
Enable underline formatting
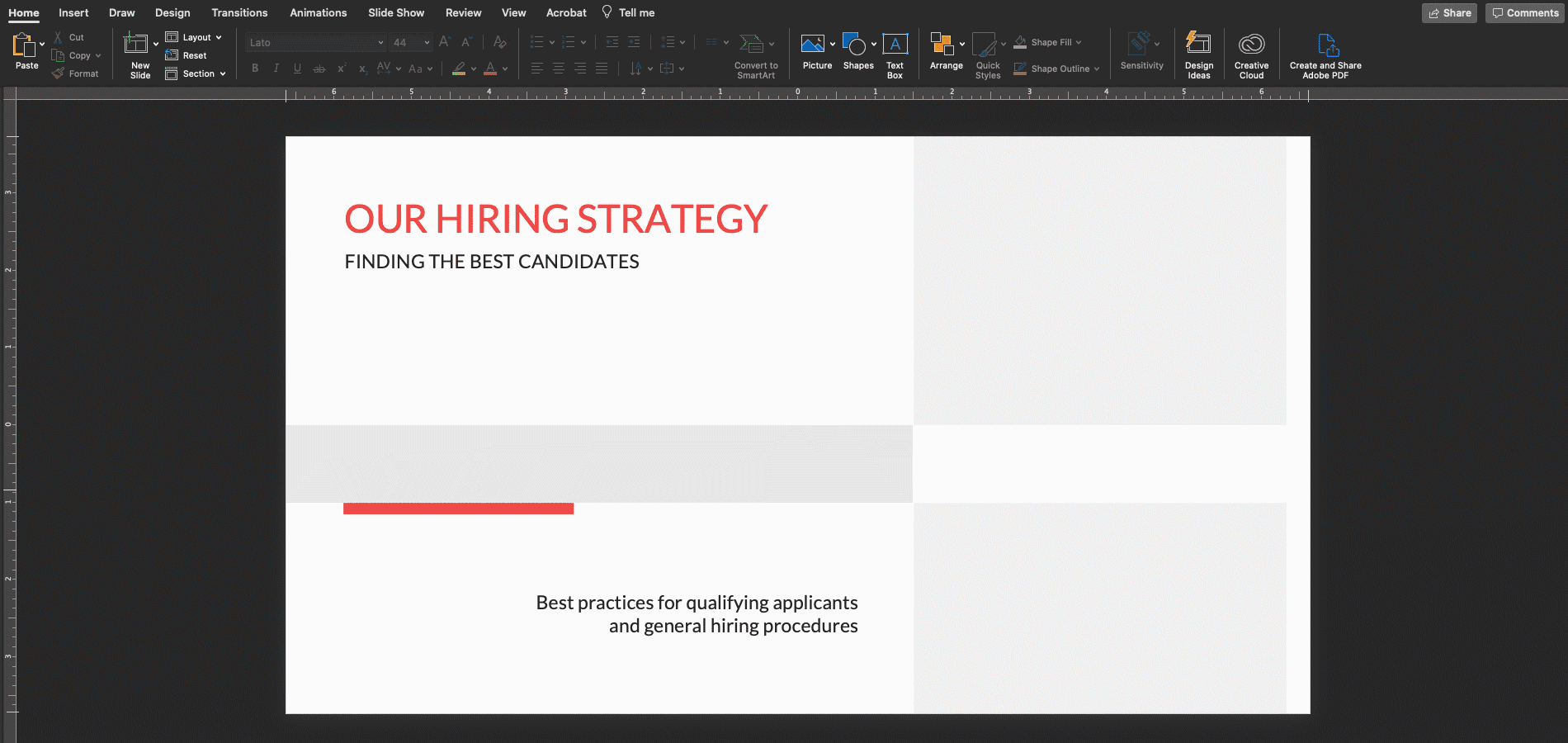(x=297, y=69)
